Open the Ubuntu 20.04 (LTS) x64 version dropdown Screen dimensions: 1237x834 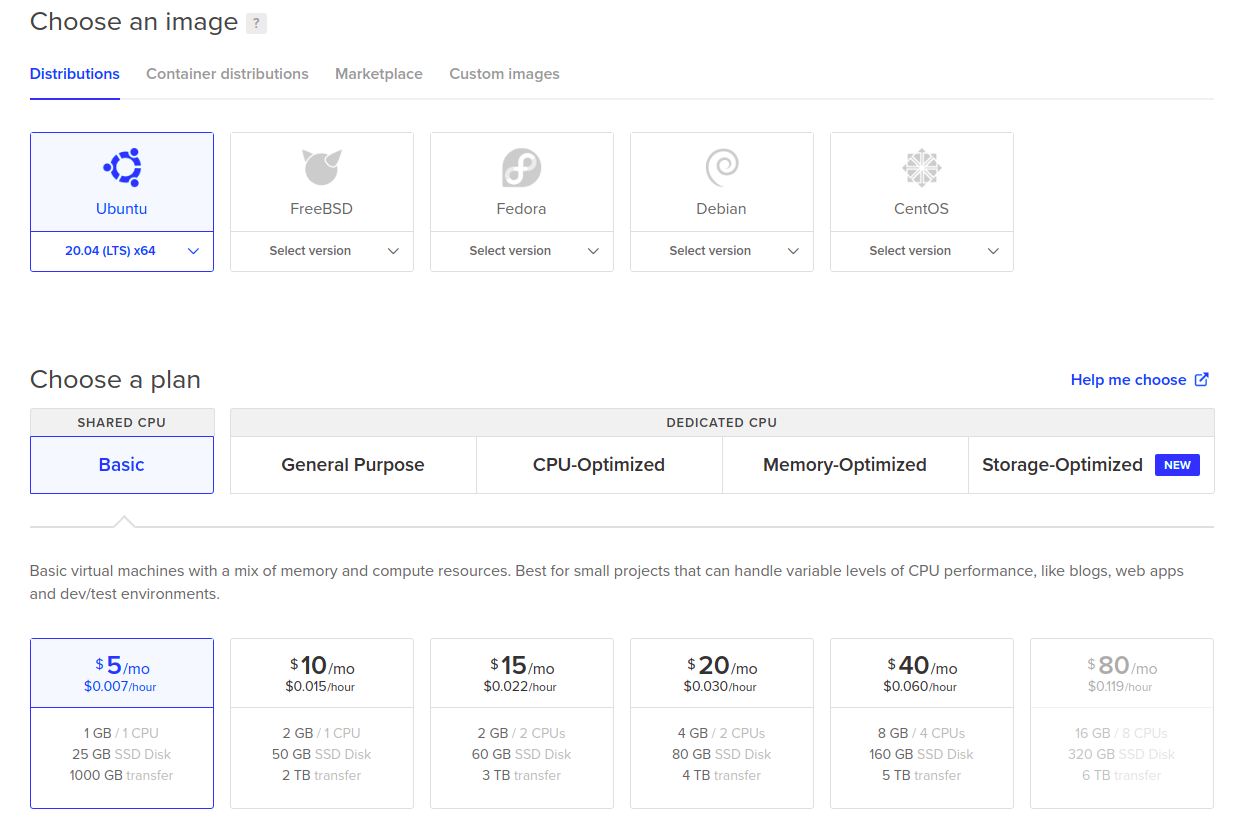tap(122, 251)
